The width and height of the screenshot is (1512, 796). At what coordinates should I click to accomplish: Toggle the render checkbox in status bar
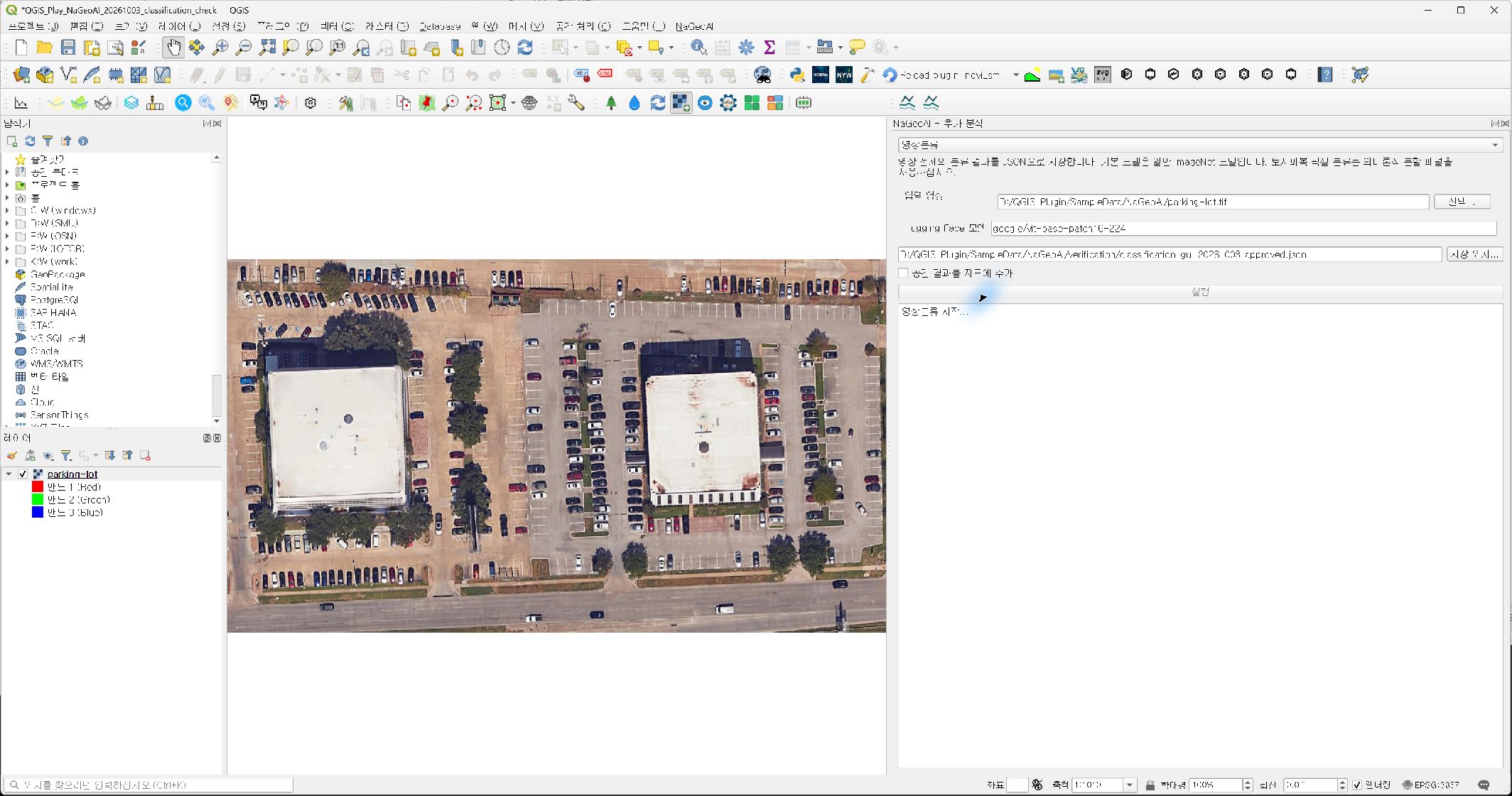1357,785
